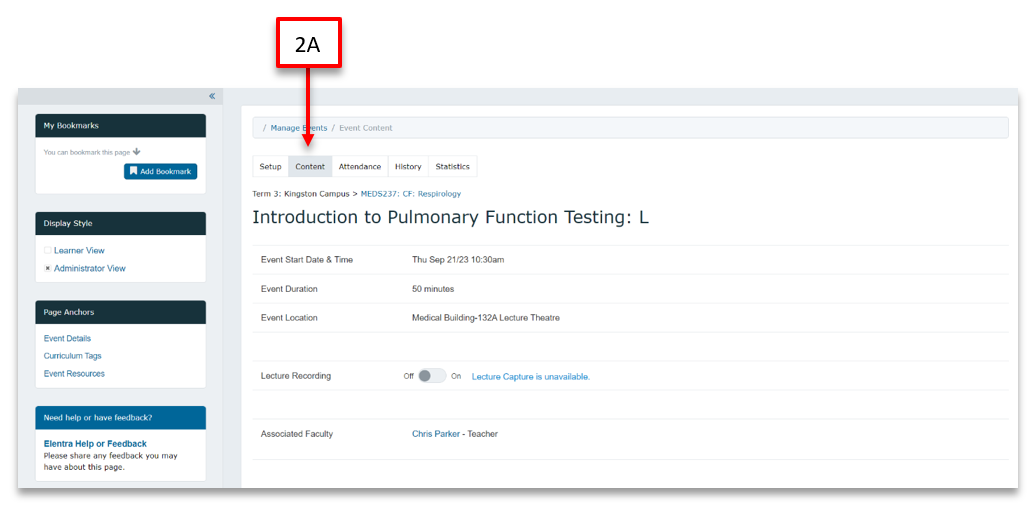Open the Setup tab

point(270,166)
